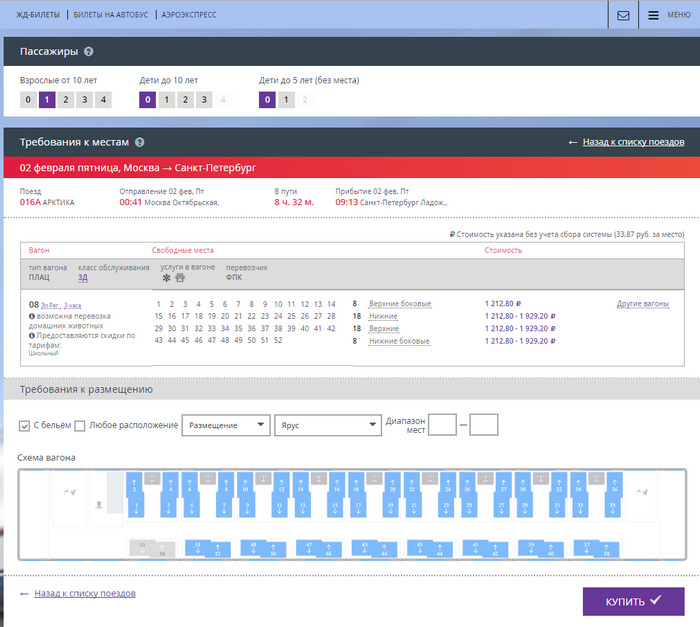This screenshot has width=700, height=627.
Task: Open the АЭРОЭКСПРЕСС section
Action: click(189, 15)
